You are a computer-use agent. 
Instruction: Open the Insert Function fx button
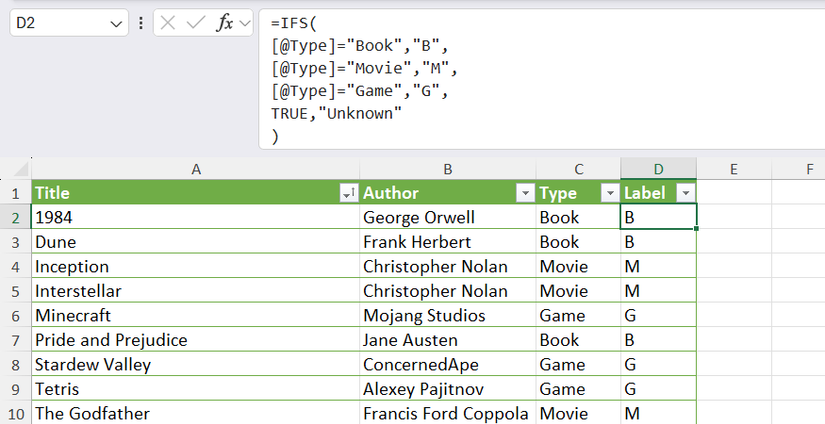(225, 23)
